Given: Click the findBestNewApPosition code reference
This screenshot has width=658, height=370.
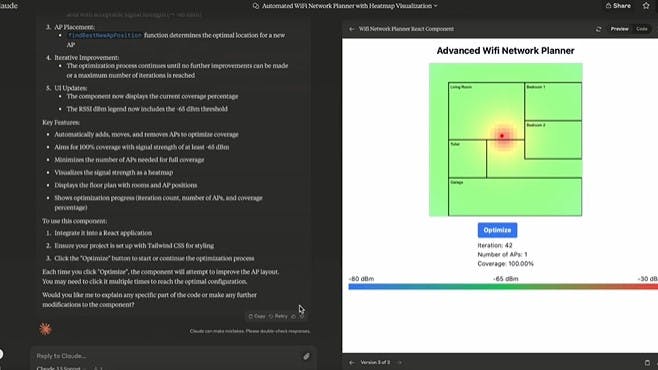Looking at the screenshot, I should pos(105,36).
